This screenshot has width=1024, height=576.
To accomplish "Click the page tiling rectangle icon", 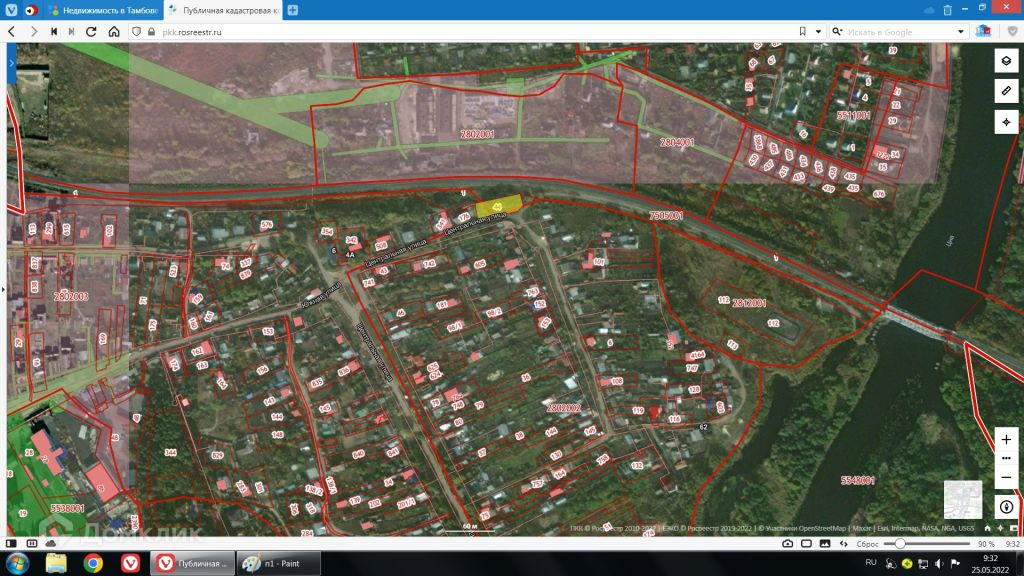I will [x=807, y=543].
